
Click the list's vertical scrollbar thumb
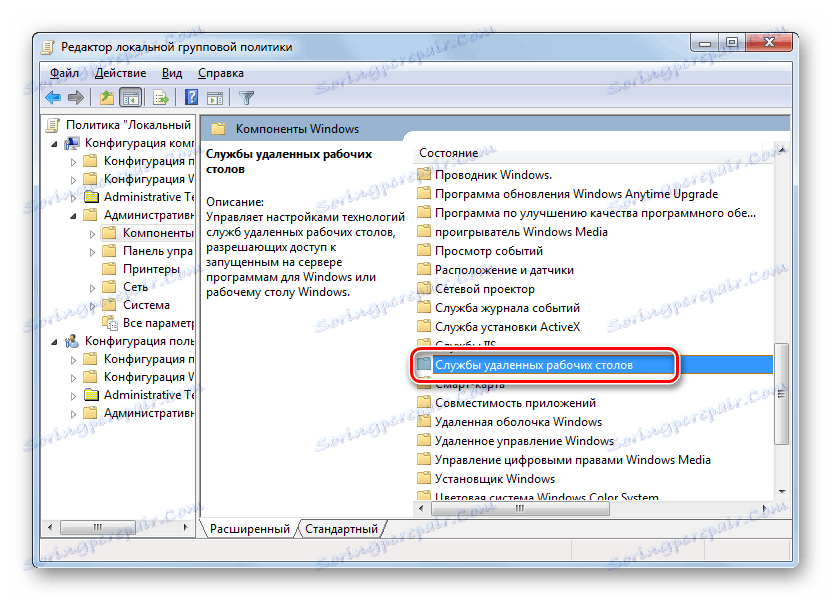click(x=781, y=394)
